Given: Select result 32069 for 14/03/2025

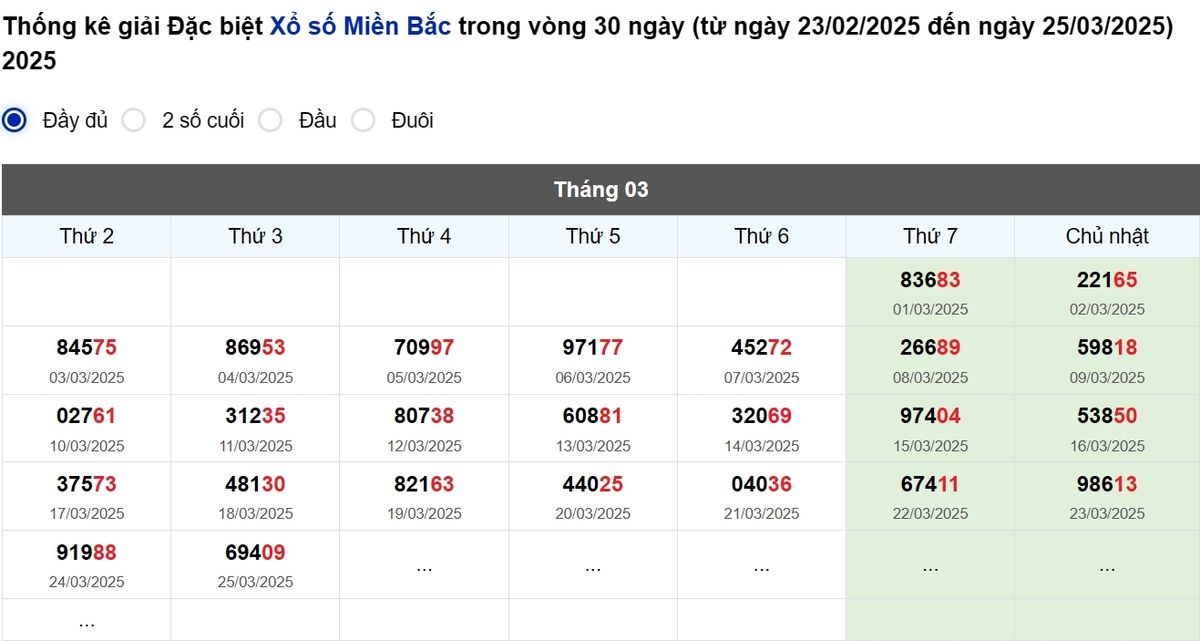Looking at the screenshot, I should point(762,416).
